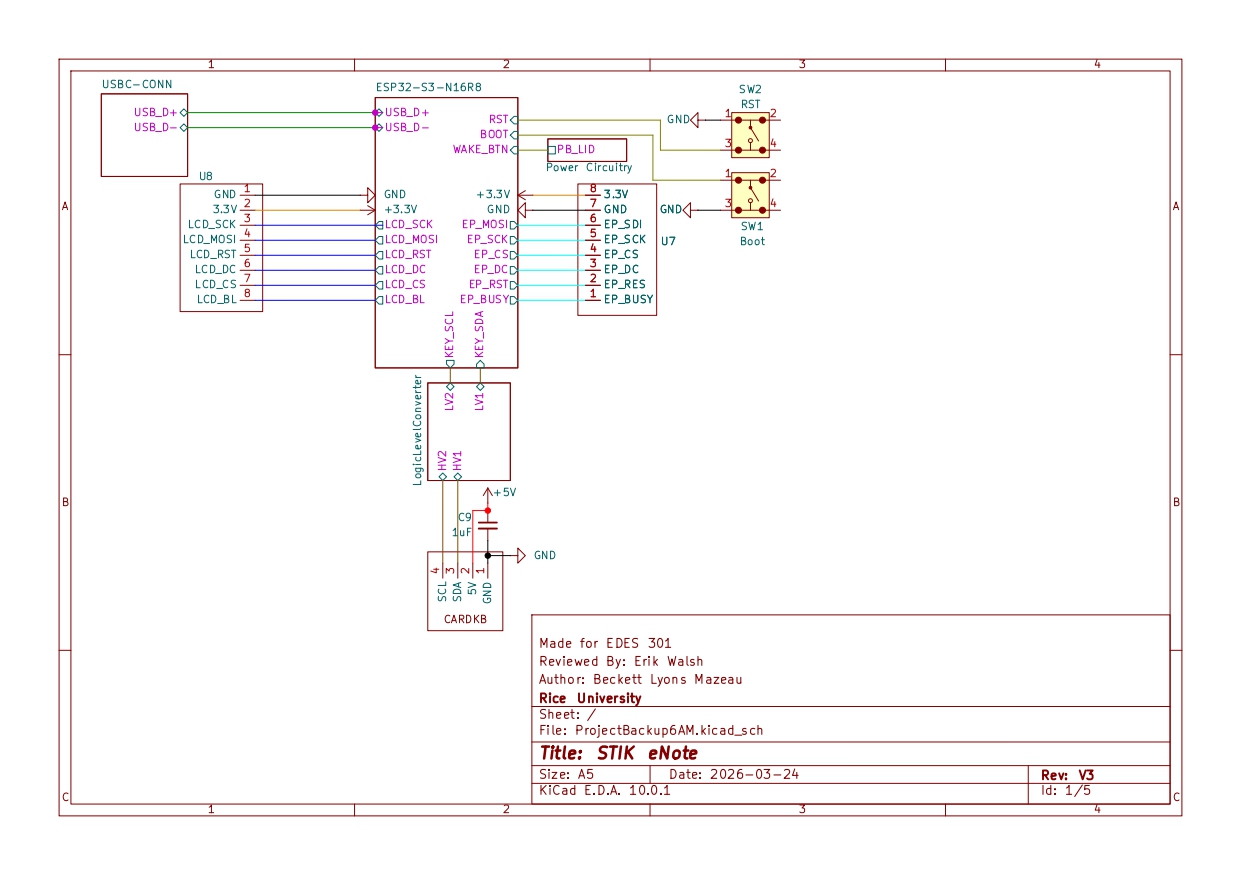Click the SCL pin name on CARDKB
The image size is (1241, 875).
point(442,591)
